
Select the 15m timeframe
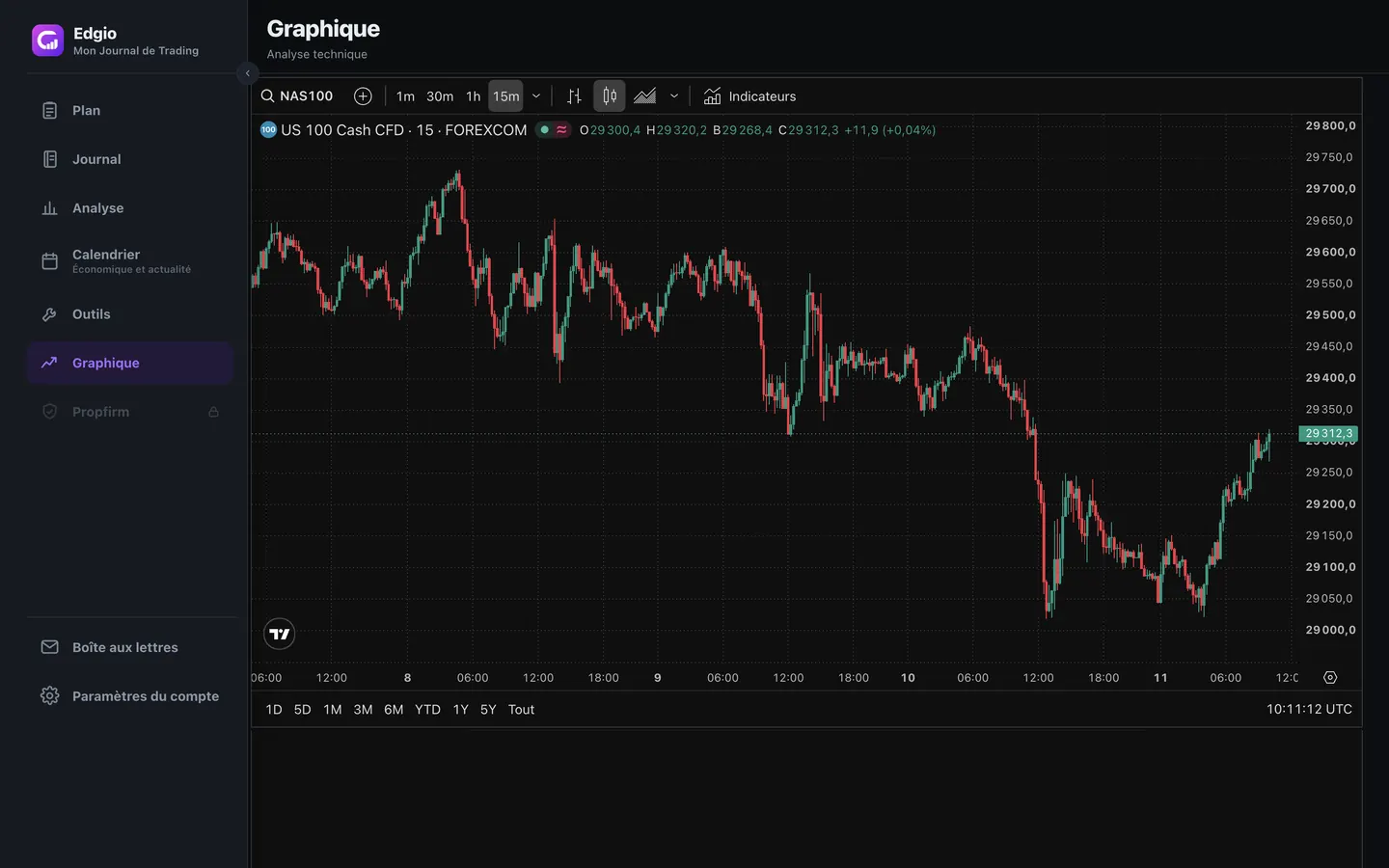click(x=505, y=96)
